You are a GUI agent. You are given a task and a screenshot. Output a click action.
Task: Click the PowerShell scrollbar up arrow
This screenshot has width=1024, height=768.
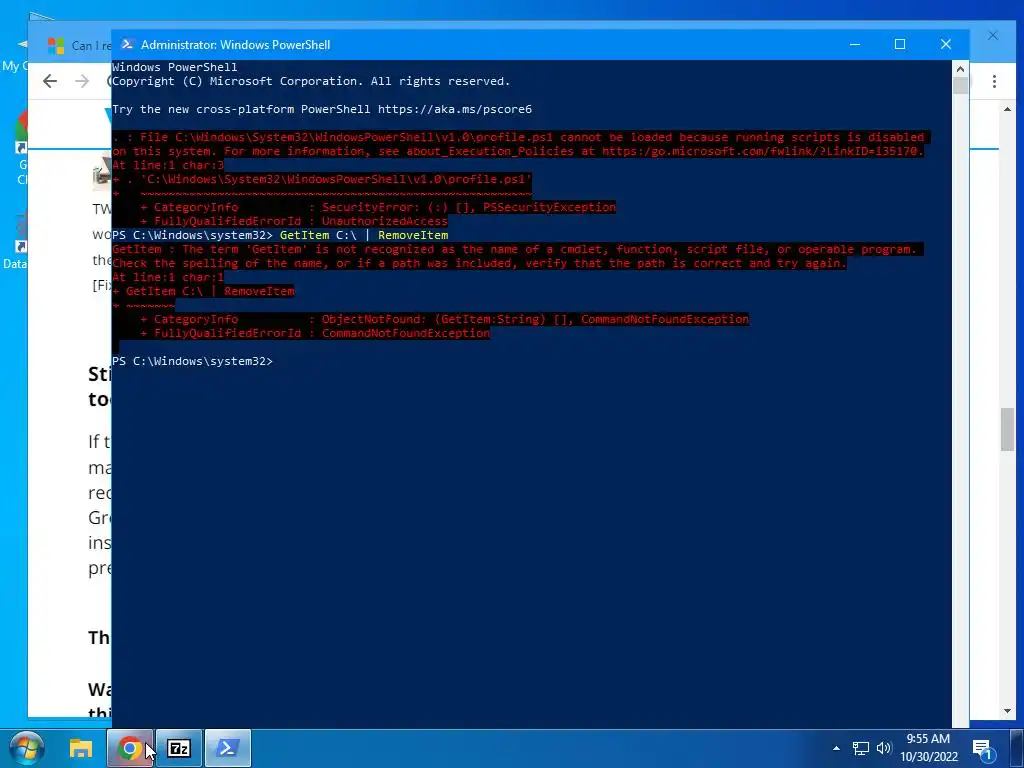[x=960, y=68]
